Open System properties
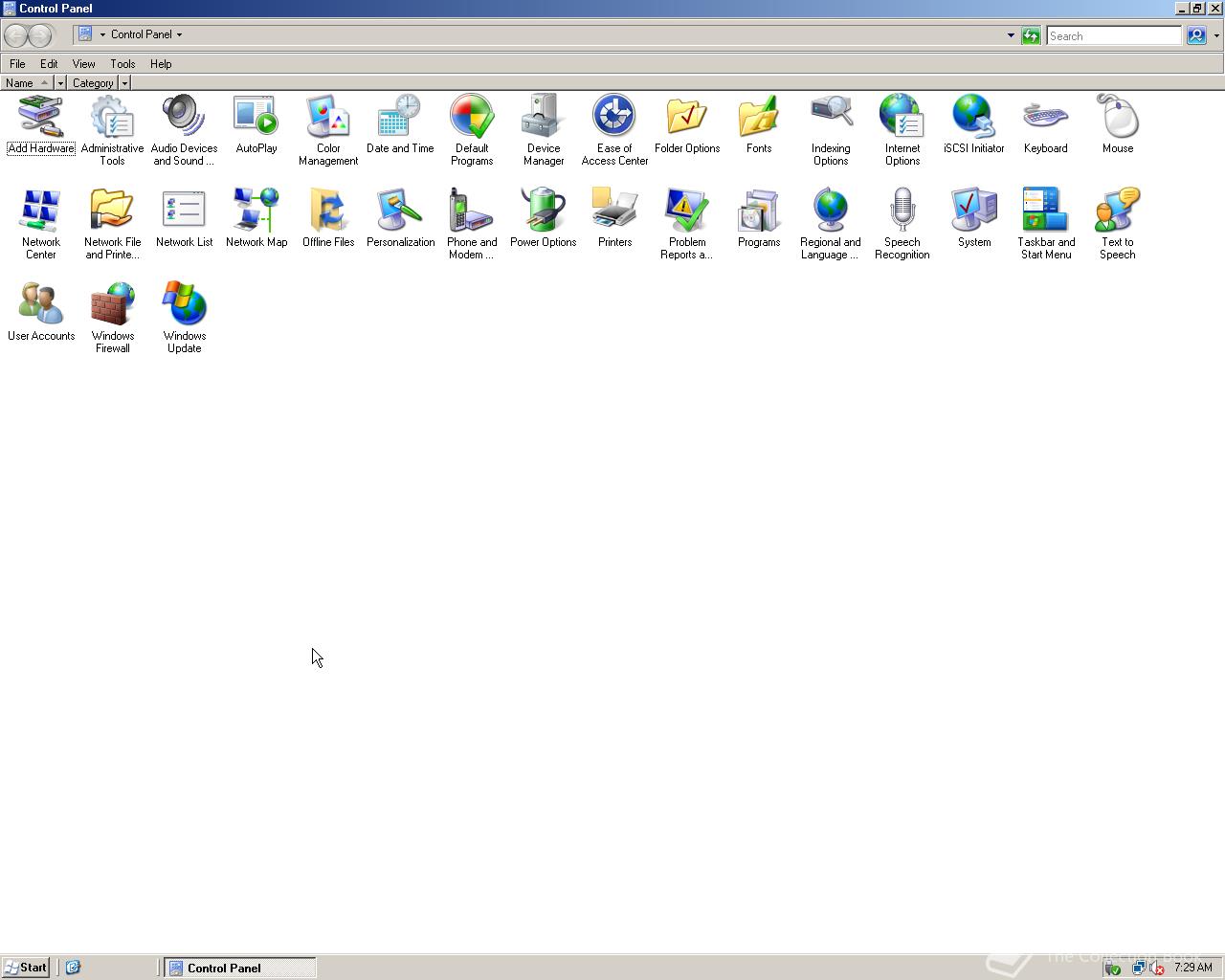1225x980 pixels. (974, 218)
